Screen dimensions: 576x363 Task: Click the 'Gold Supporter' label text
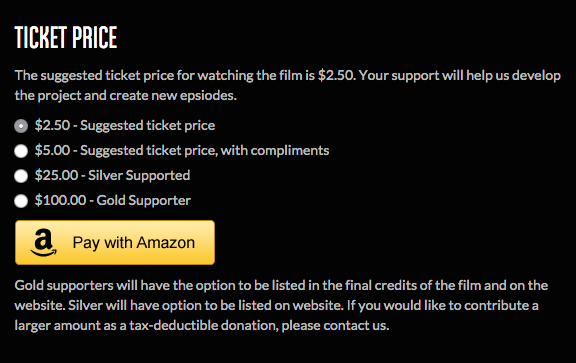pos(144,201)
